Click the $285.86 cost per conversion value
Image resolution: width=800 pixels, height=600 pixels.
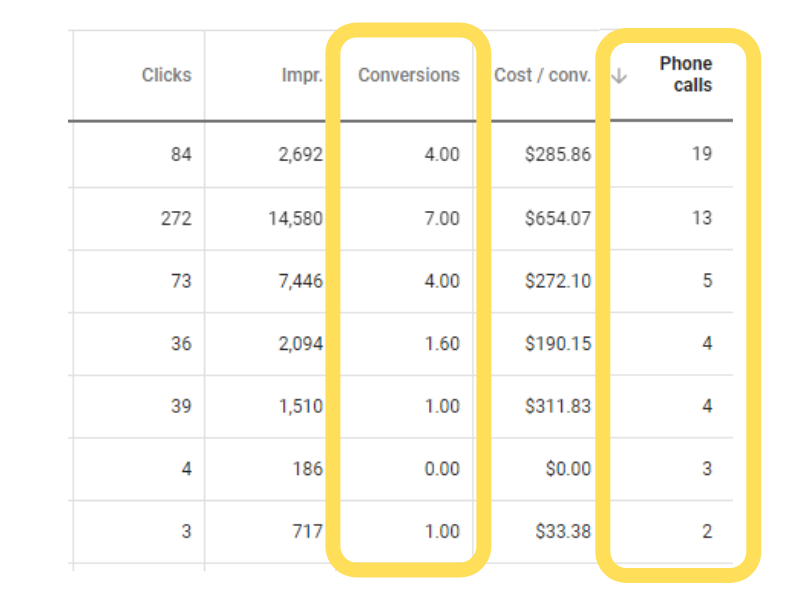click(x=558, y=154)
